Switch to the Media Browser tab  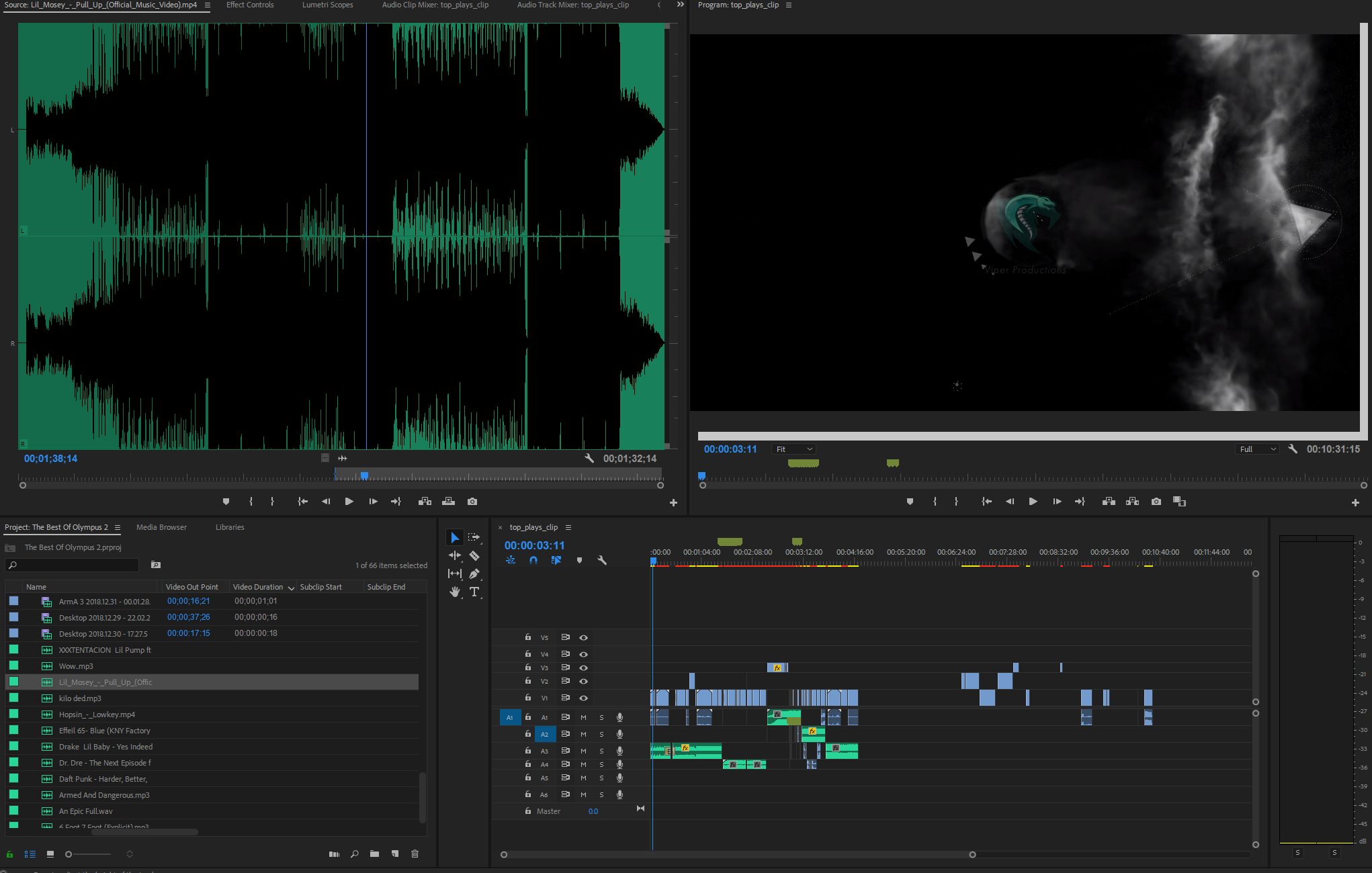tap(161, 527)
